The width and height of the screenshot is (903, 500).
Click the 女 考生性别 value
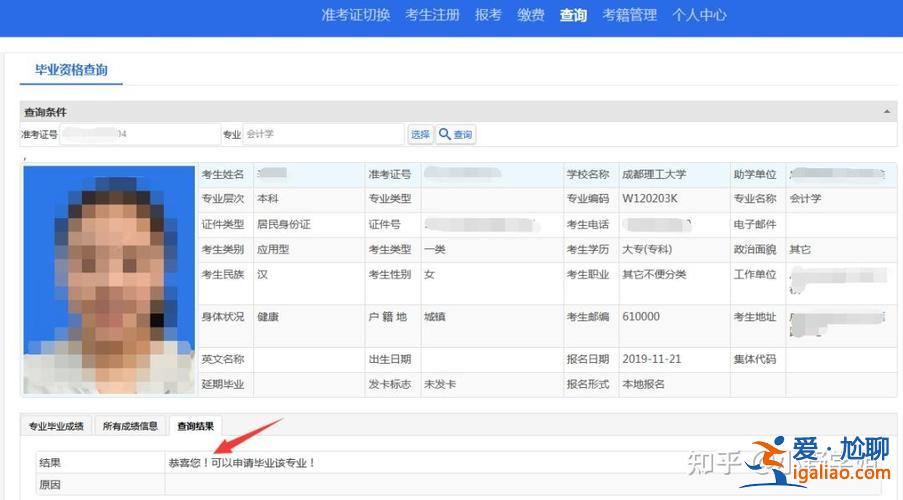pos(430,275)
